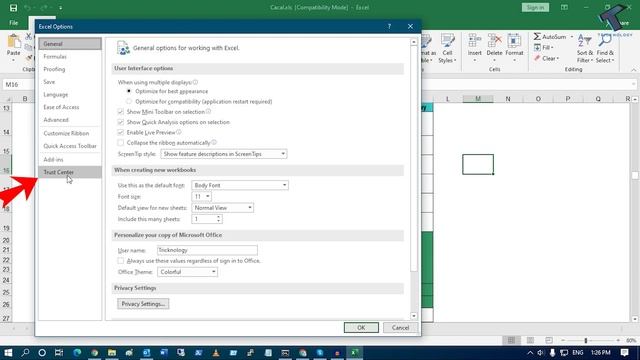The height and width of the screenshot is (360, 640).
Task: Open Customize Quick Access Toolbar arrow
Action: point(61,8)
